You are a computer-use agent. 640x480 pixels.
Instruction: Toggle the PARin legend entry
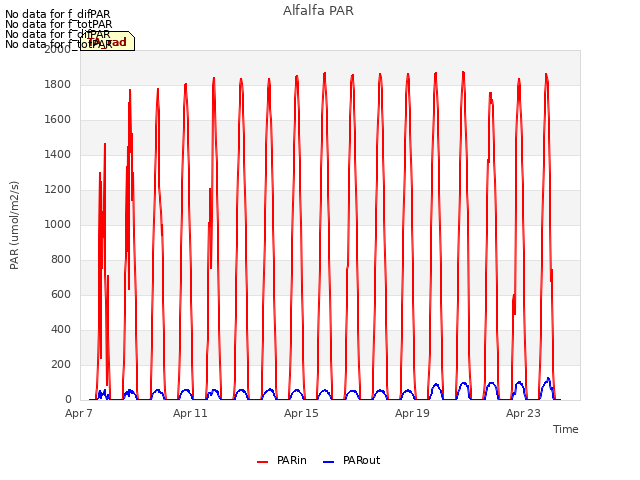(x=282, y=460)
